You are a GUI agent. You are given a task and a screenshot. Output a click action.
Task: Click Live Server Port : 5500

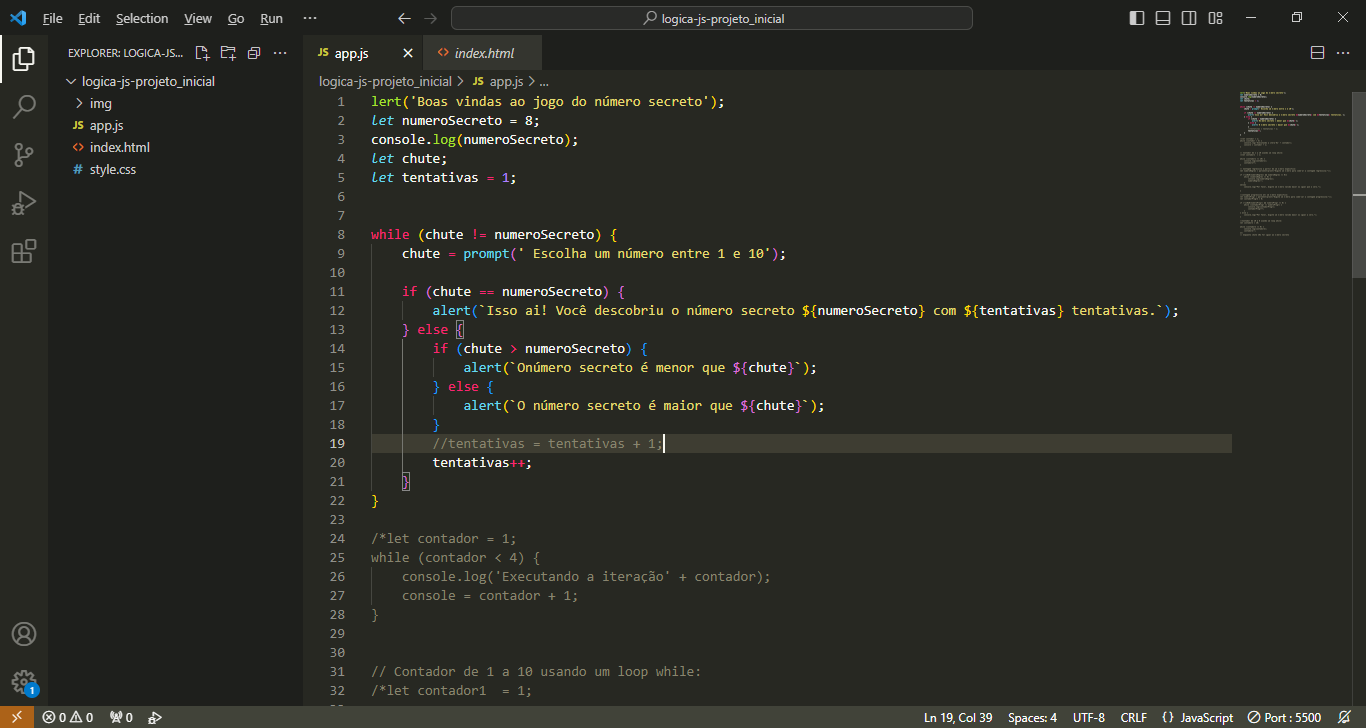[1285, 717]
